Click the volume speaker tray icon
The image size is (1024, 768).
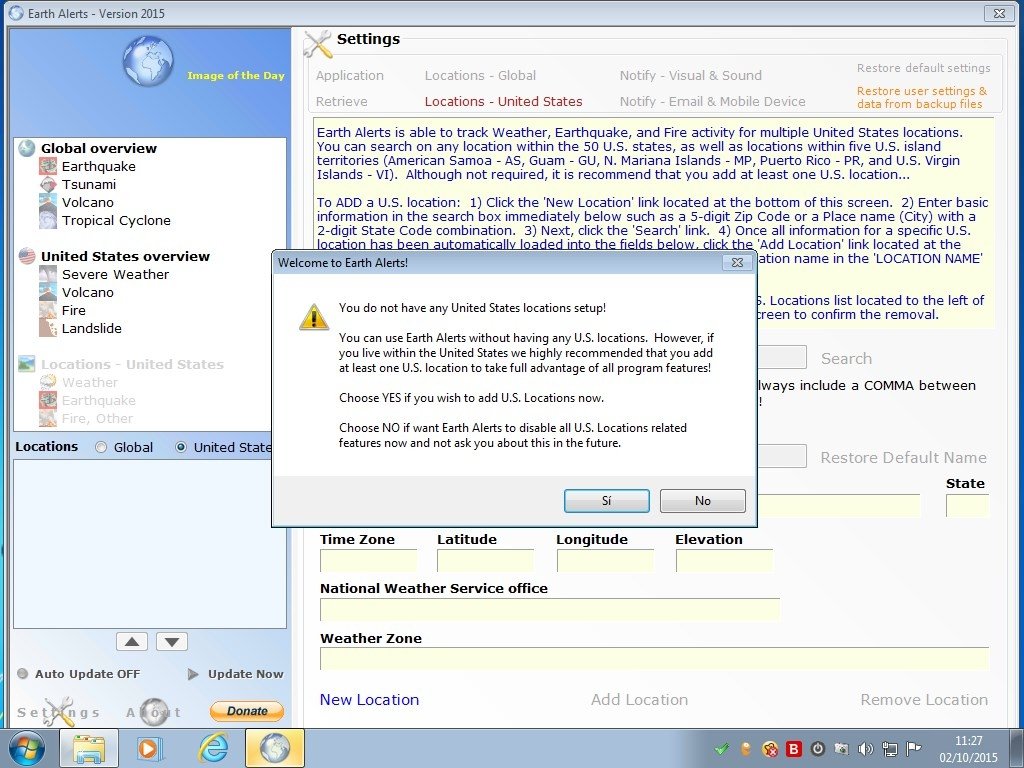pyautogui.click(x=865, y=748)
